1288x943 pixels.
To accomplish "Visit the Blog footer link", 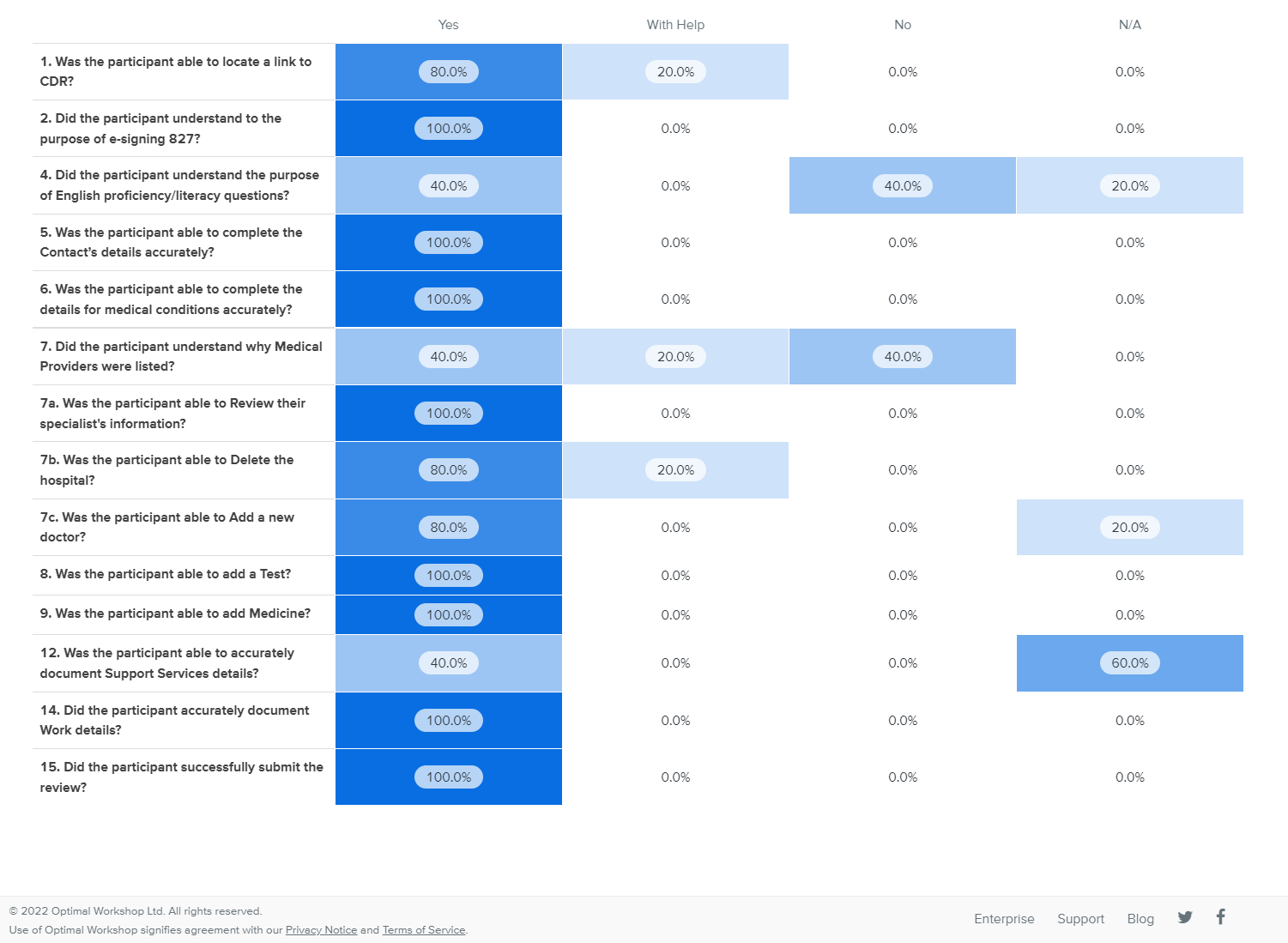I will tap(1140, 919).
